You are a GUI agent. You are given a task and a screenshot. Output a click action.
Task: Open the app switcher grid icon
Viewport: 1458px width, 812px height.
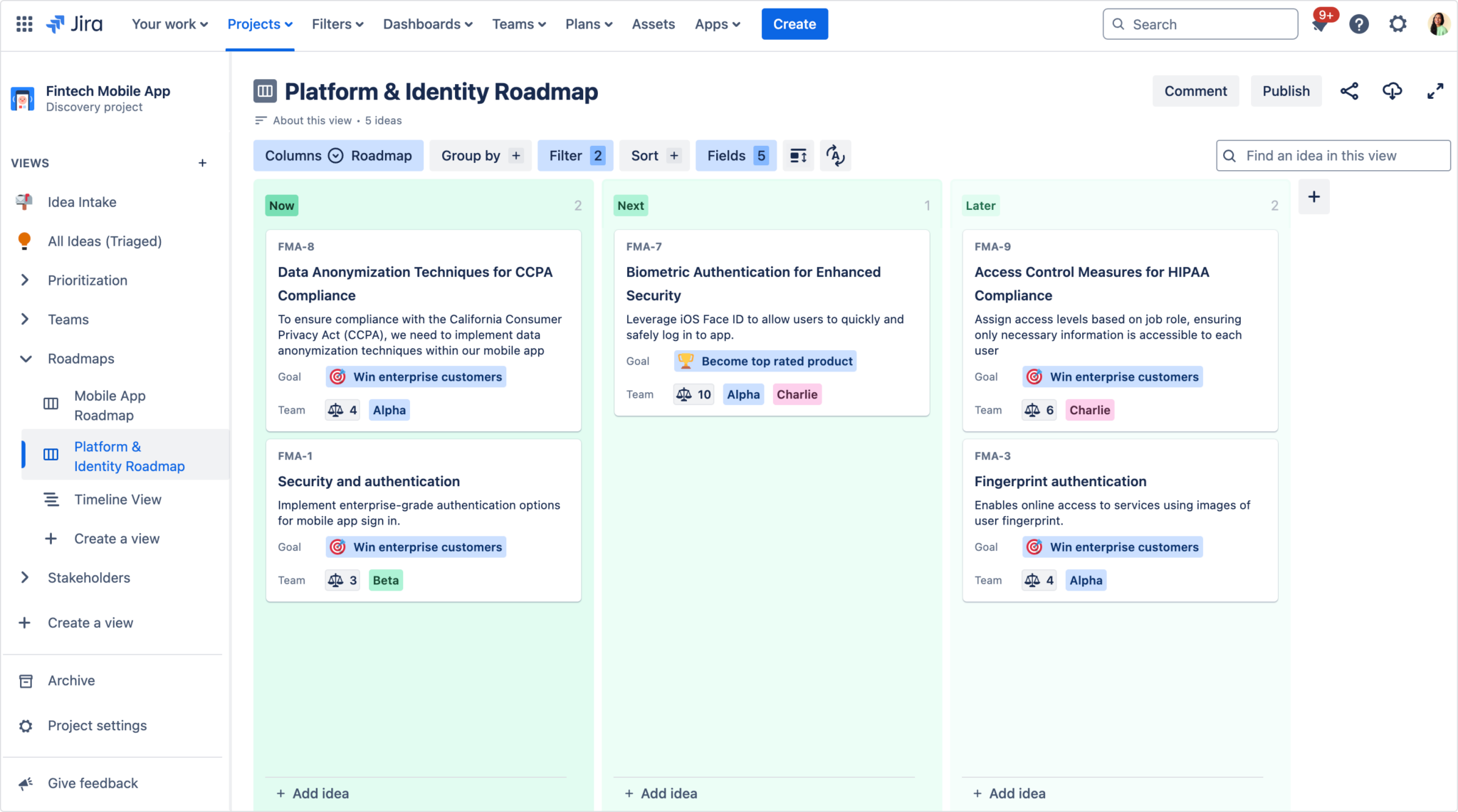point(24,24)
